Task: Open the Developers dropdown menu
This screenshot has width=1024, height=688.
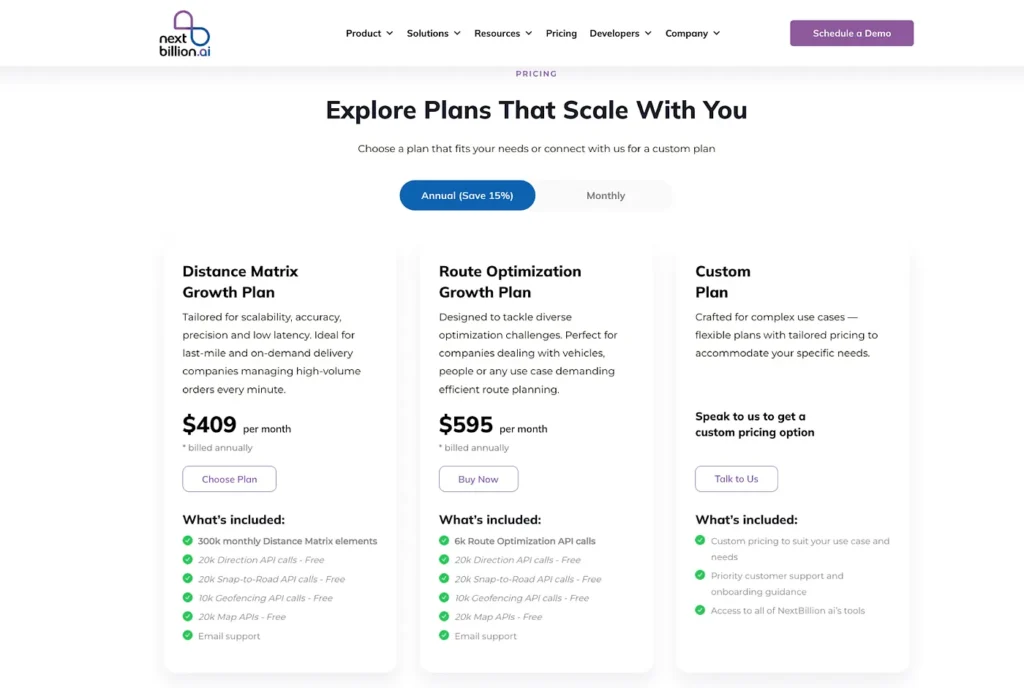Action: 620,33
